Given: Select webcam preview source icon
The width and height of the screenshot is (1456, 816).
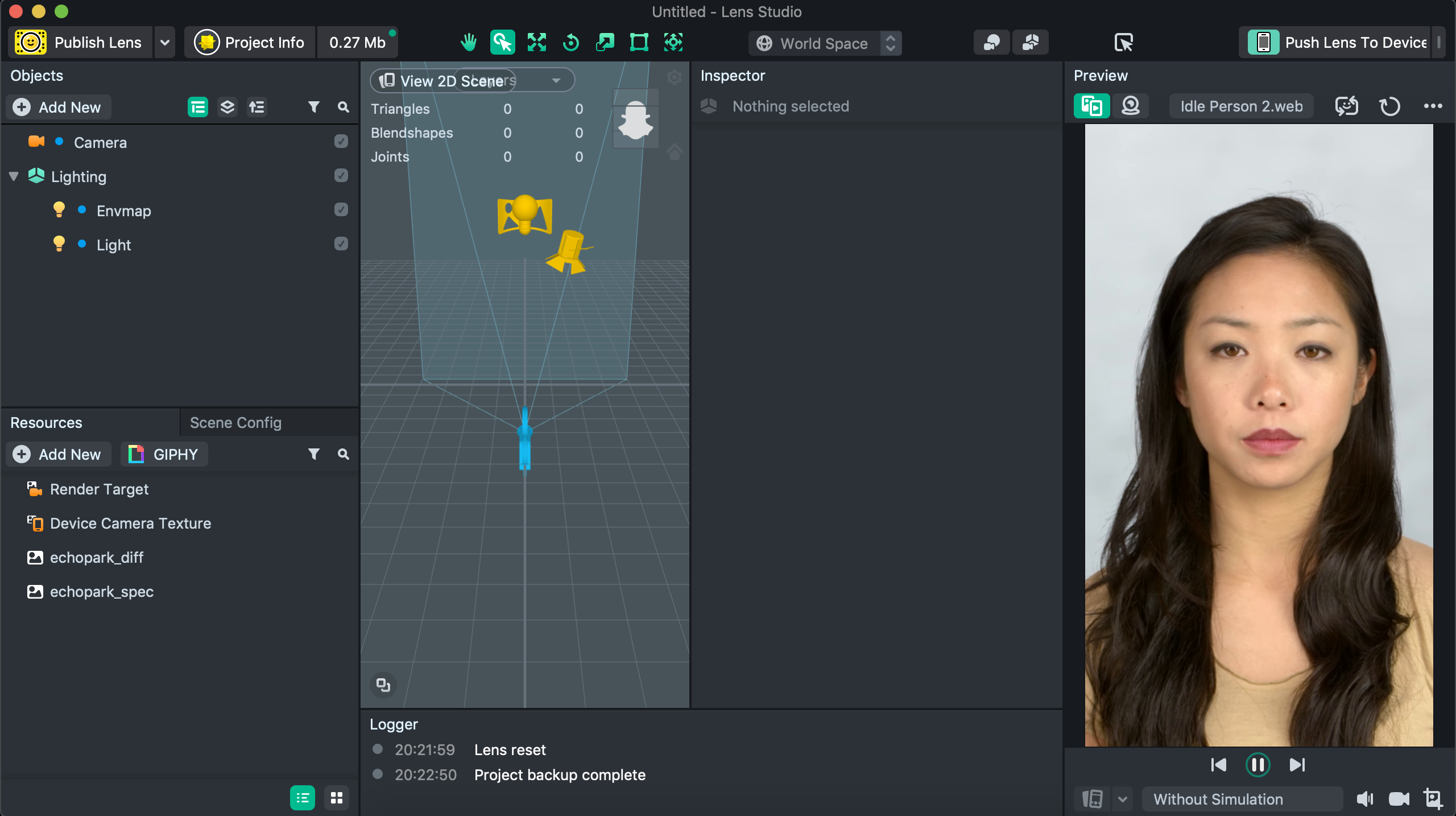Looking at the screenshot, I should [x=1131, y=106].
